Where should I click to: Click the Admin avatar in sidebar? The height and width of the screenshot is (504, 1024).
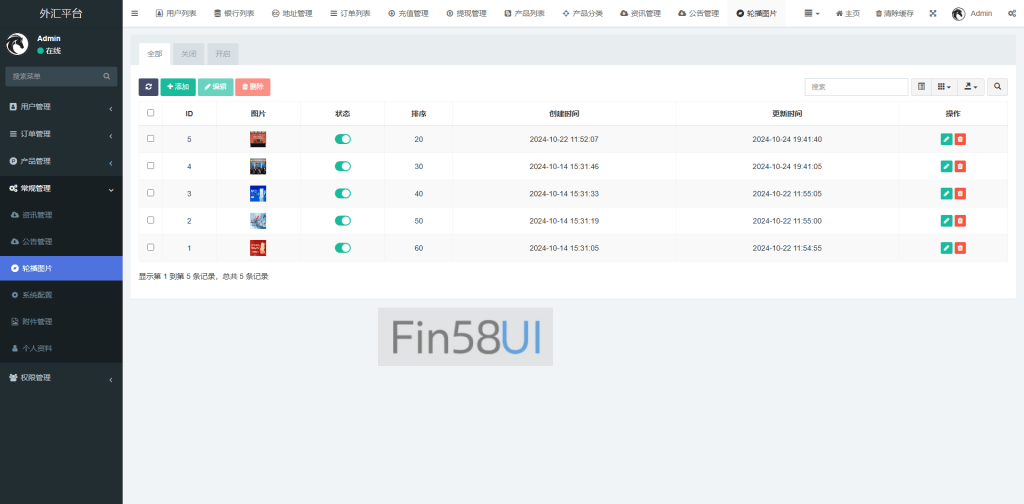(x=16, y=44)
